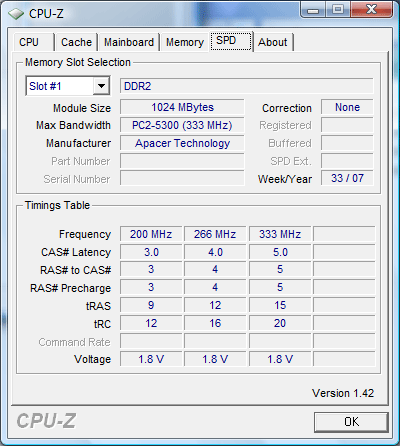
Task: Click the CAS# Latency 3.0 cell
Action: pyautogui.click(x=151, y=252)
